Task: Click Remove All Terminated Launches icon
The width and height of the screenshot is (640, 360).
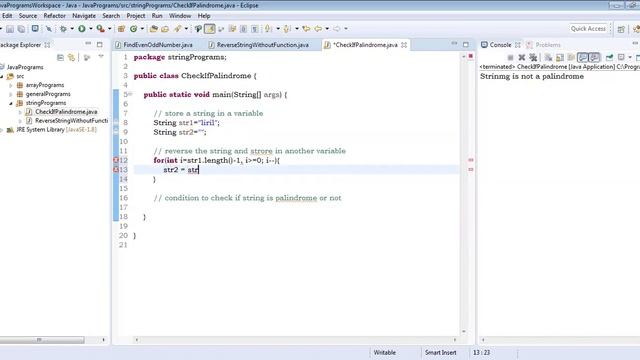Action: tap(533, 58)
